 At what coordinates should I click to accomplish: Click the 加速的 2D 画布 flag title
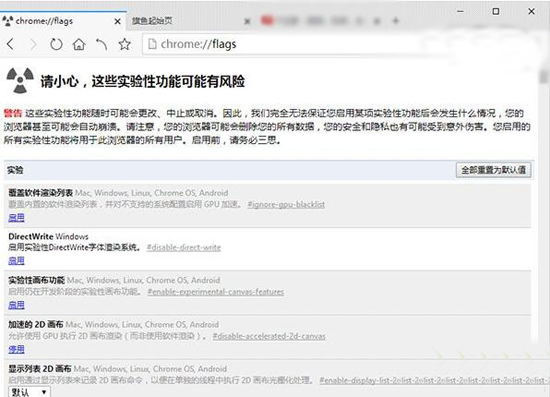tap(36, 325)
